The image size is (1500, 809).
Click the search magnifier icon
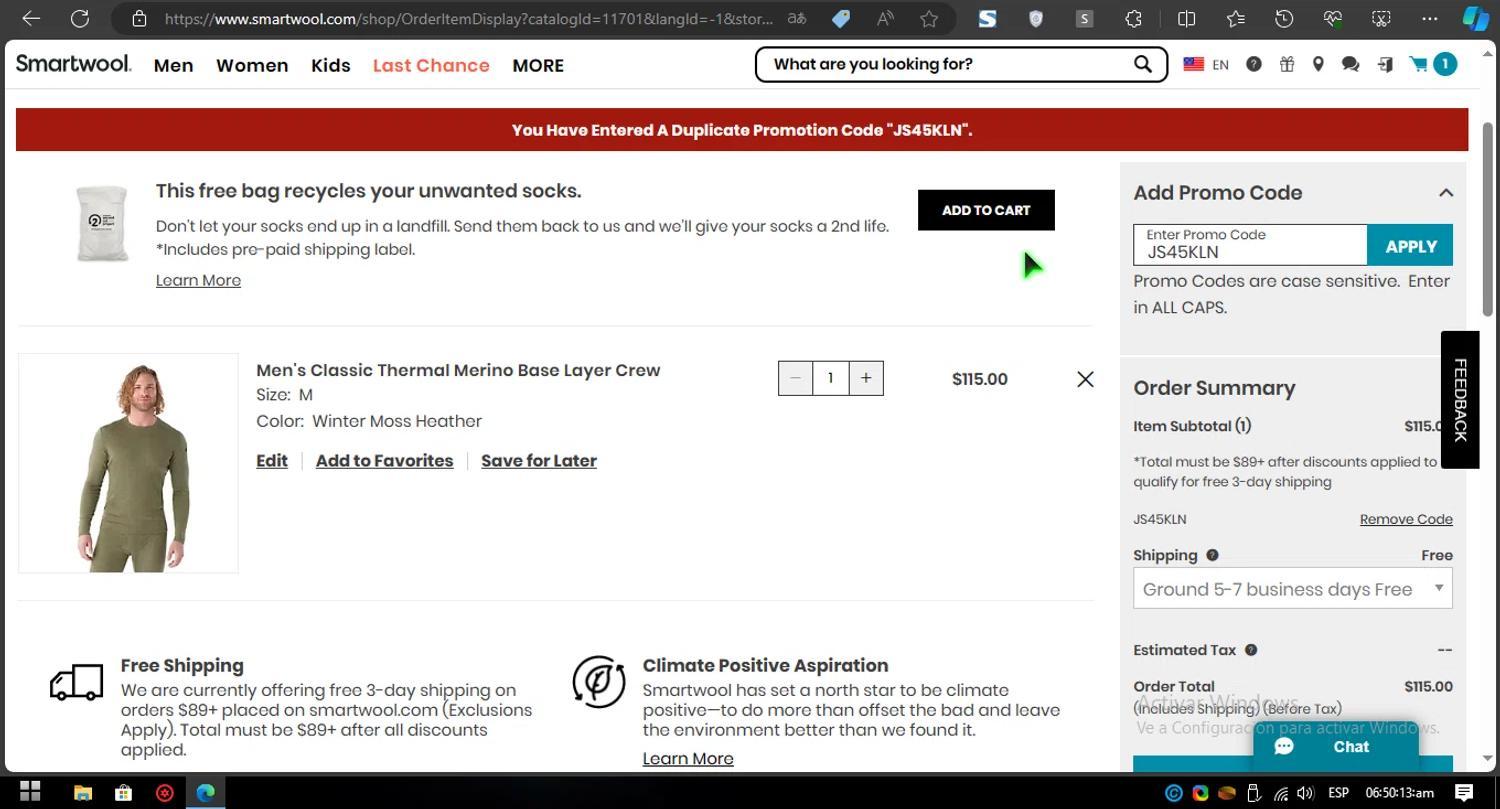tap(1142, 64)
